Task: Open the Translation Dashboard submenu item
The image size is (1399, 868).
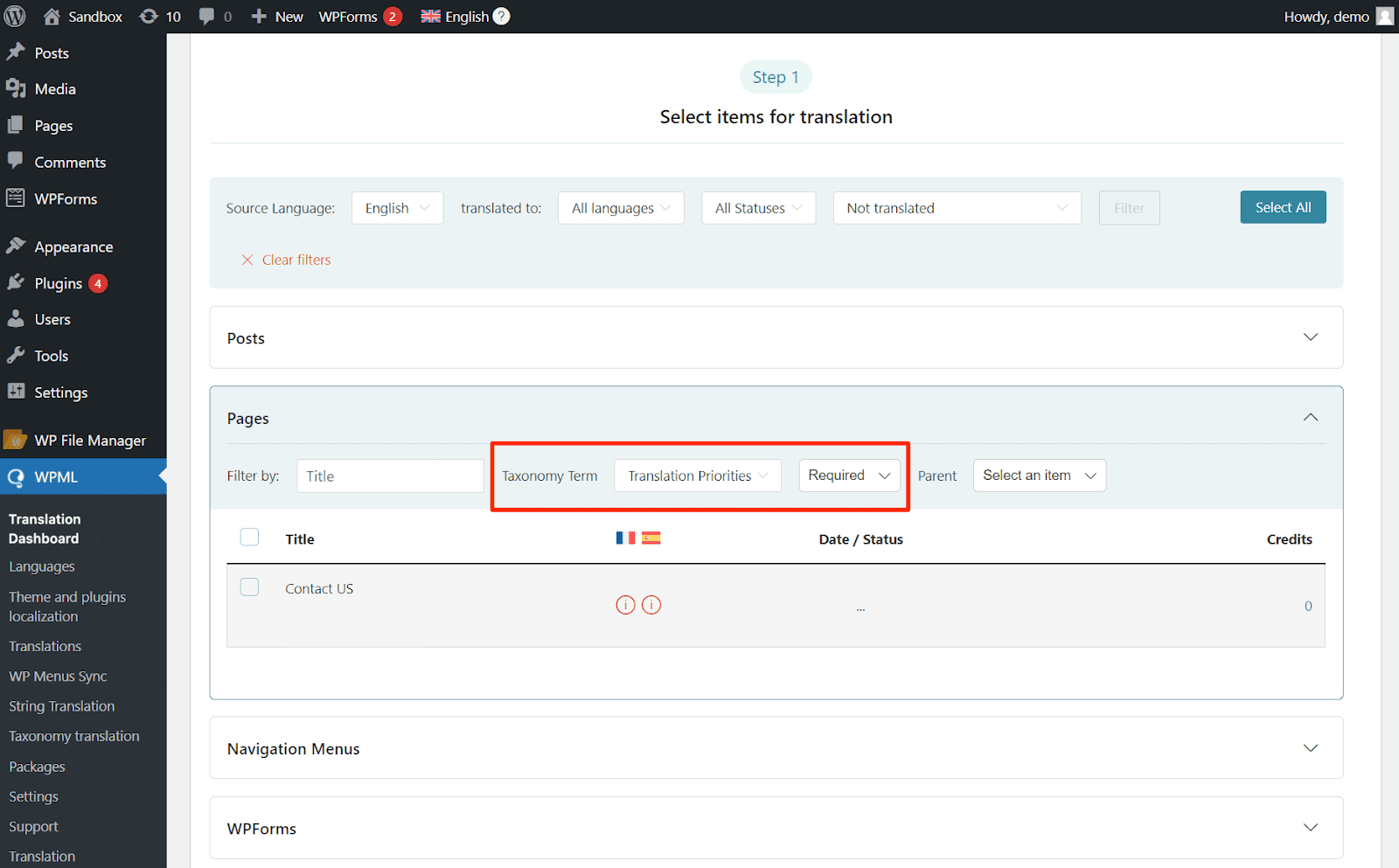Action: click(x=45, y=529)
